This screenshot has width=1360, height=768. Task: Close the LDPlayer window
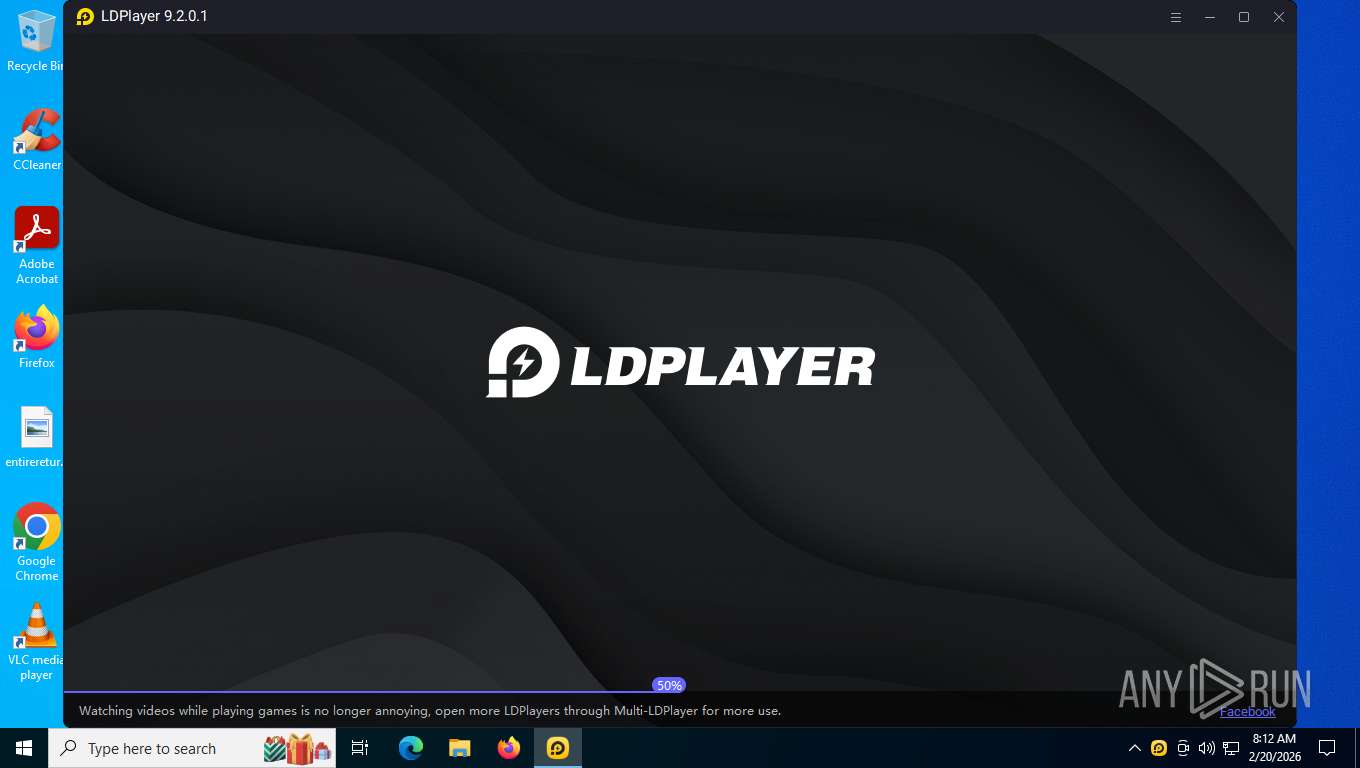[x=1278, y=17]
